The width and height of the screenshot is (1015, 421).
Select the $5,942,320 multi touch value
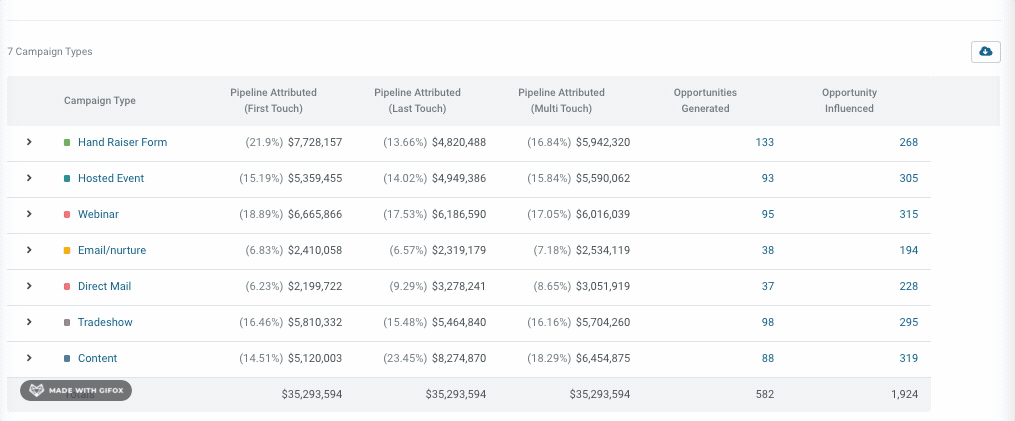pos(603,142)
